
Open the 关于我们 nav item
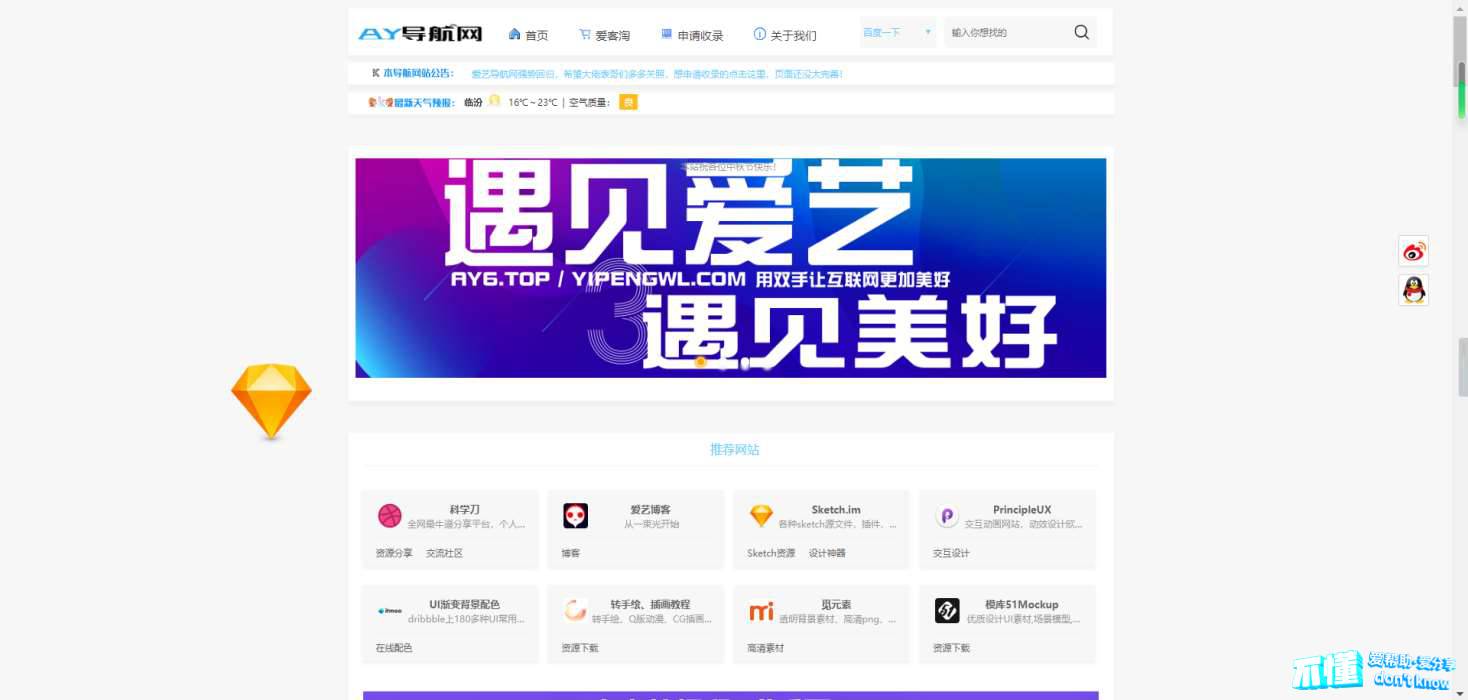click(785, 35)
